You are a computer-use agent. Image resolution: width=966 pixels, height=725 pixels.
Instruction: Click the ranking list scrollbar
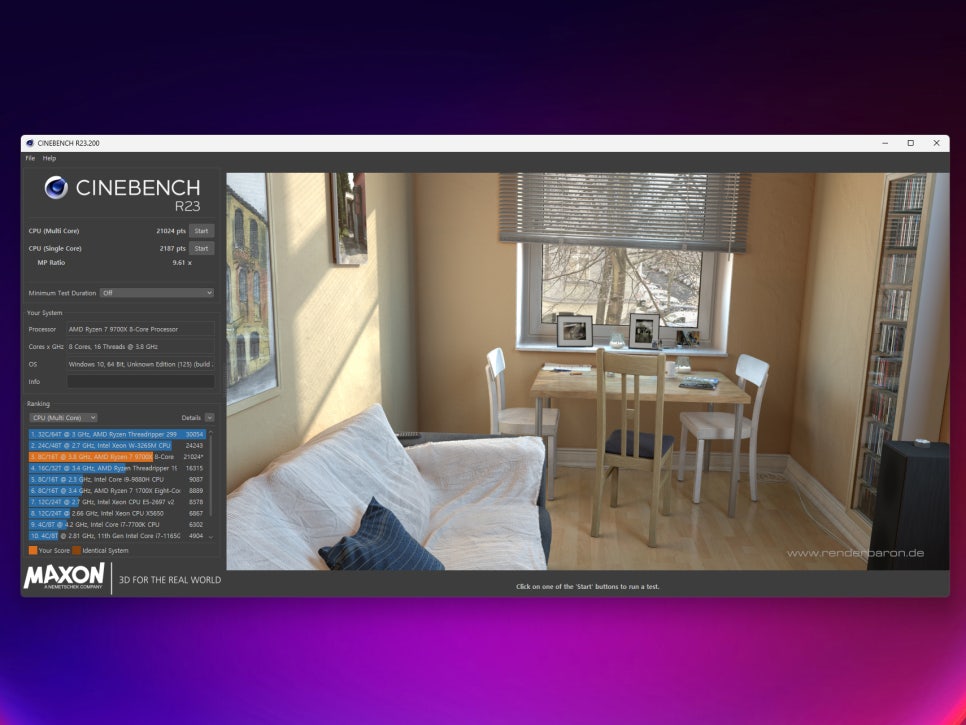[211, 477]
